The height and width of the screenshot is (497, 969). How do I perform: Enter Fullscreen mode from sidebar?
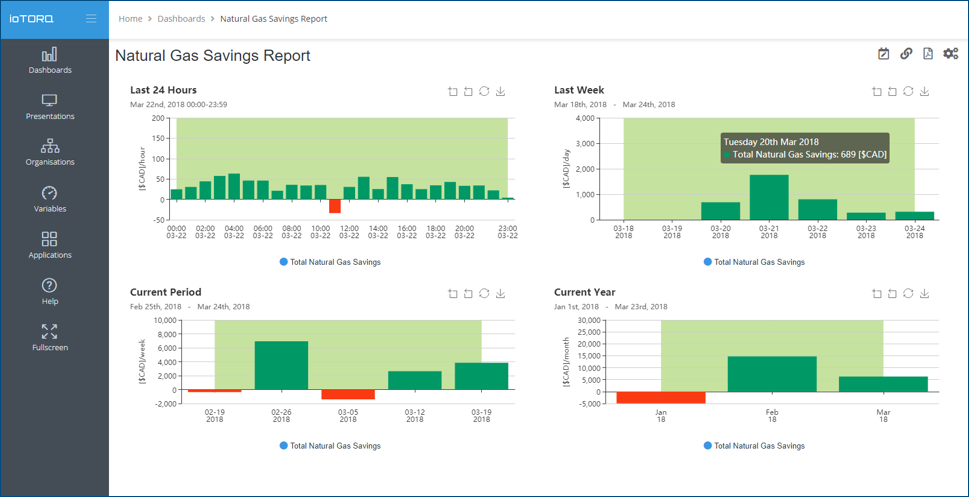50,338
